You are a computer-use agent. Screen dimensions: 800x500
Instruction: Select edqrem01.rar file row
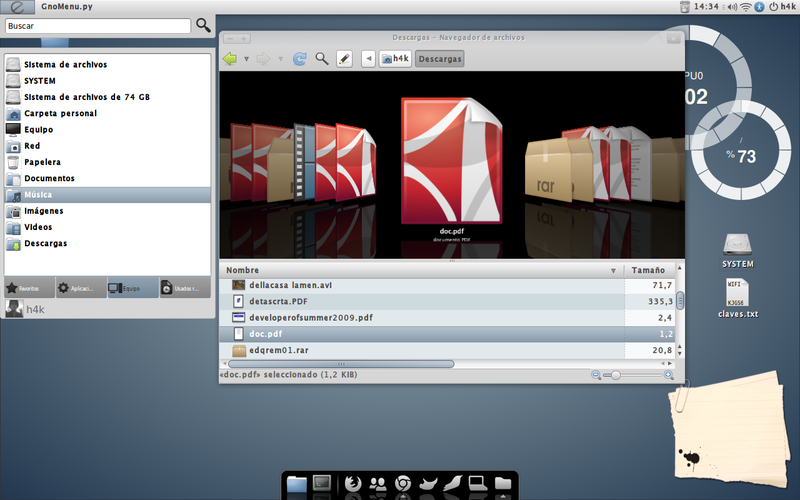pos(447,351)
